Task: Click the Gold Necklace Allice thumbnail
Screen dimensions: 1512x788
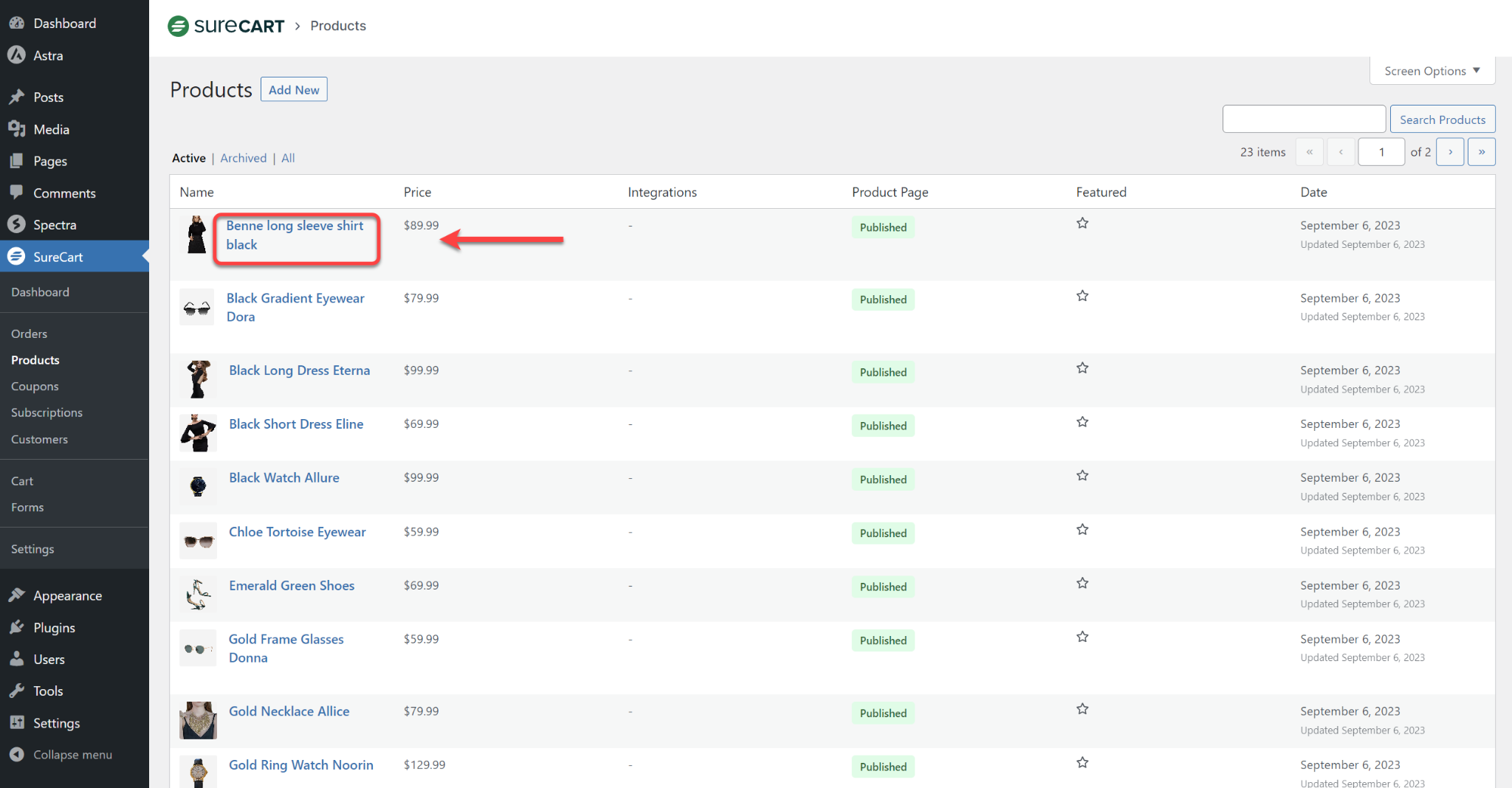Action: 198,720
